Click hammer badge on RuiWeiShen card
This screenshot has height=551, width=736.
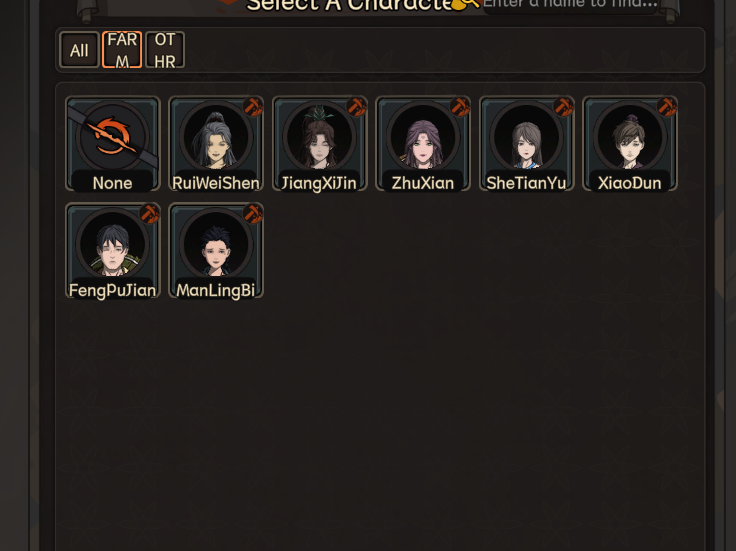[253, 107]
